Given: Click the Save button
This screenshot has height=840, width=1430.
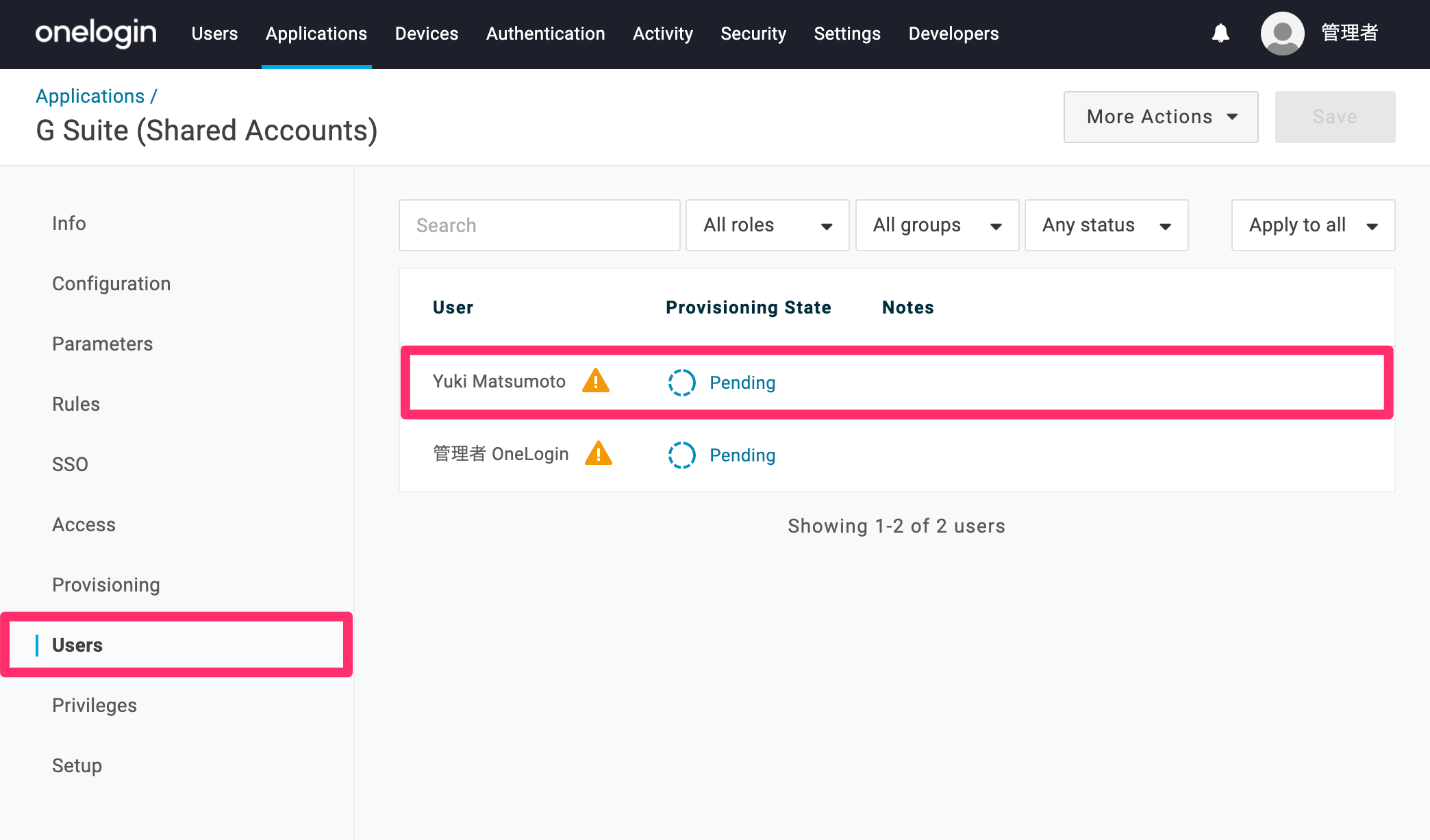Looking at the screenshot, I should click(1335, 117).
